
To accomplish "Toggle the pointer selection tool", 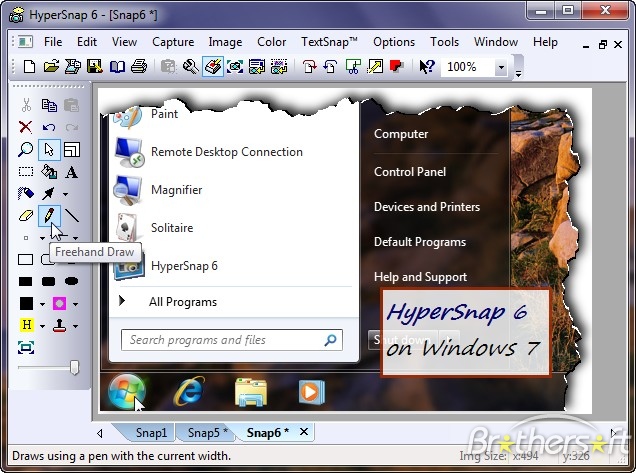I will pos(49,150).
